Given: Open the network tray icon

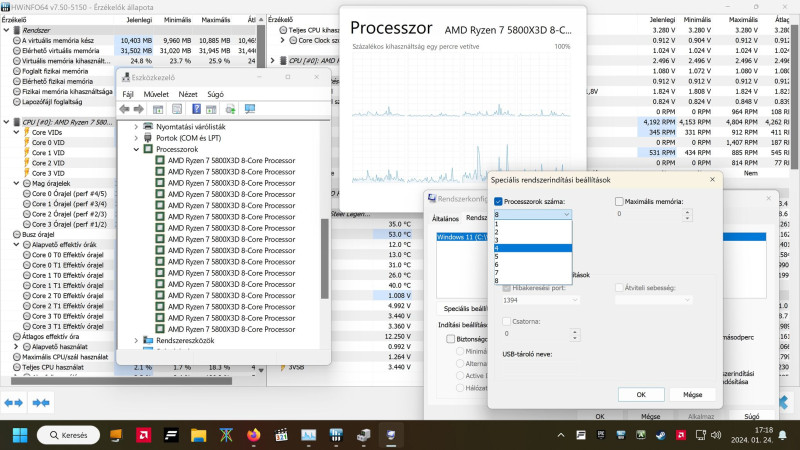Looking at the screenshot, I should click(x=701, y=435).
